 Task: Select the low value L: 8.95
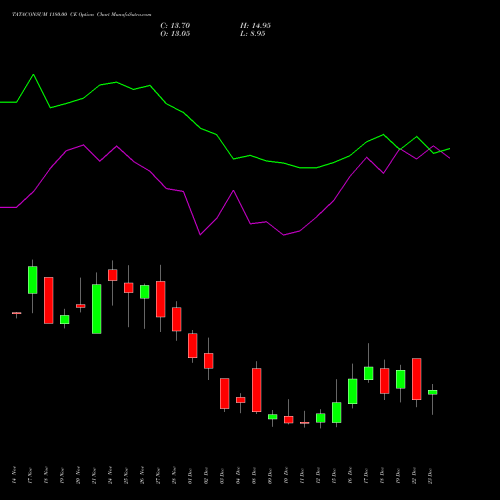click(253, 34)
